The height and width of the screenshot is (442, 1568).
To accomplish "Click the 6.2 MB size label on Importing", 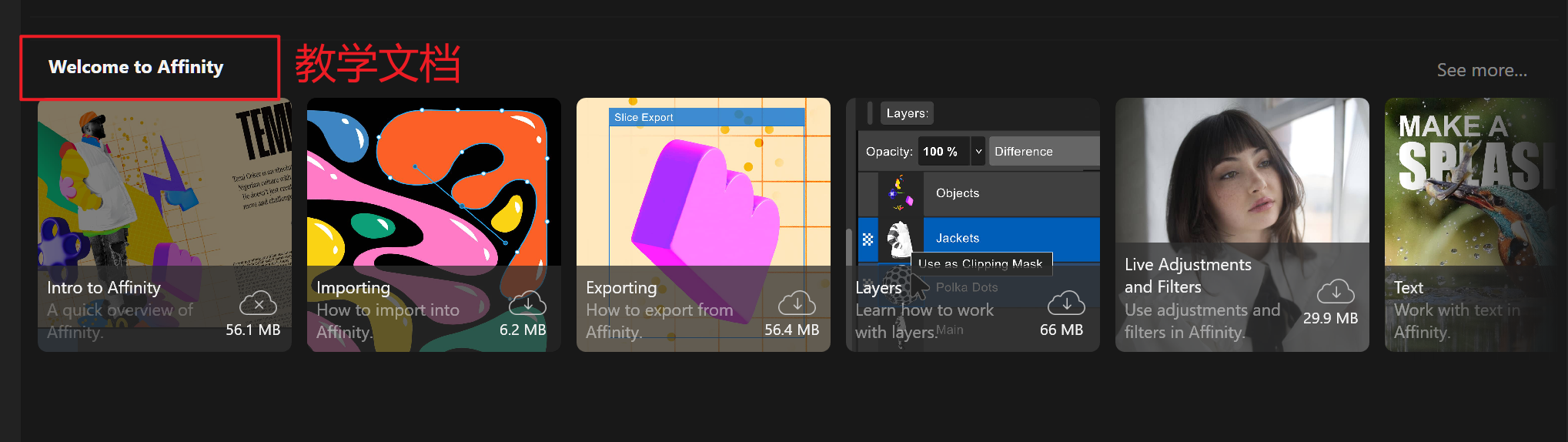I will tap(523, 330).
